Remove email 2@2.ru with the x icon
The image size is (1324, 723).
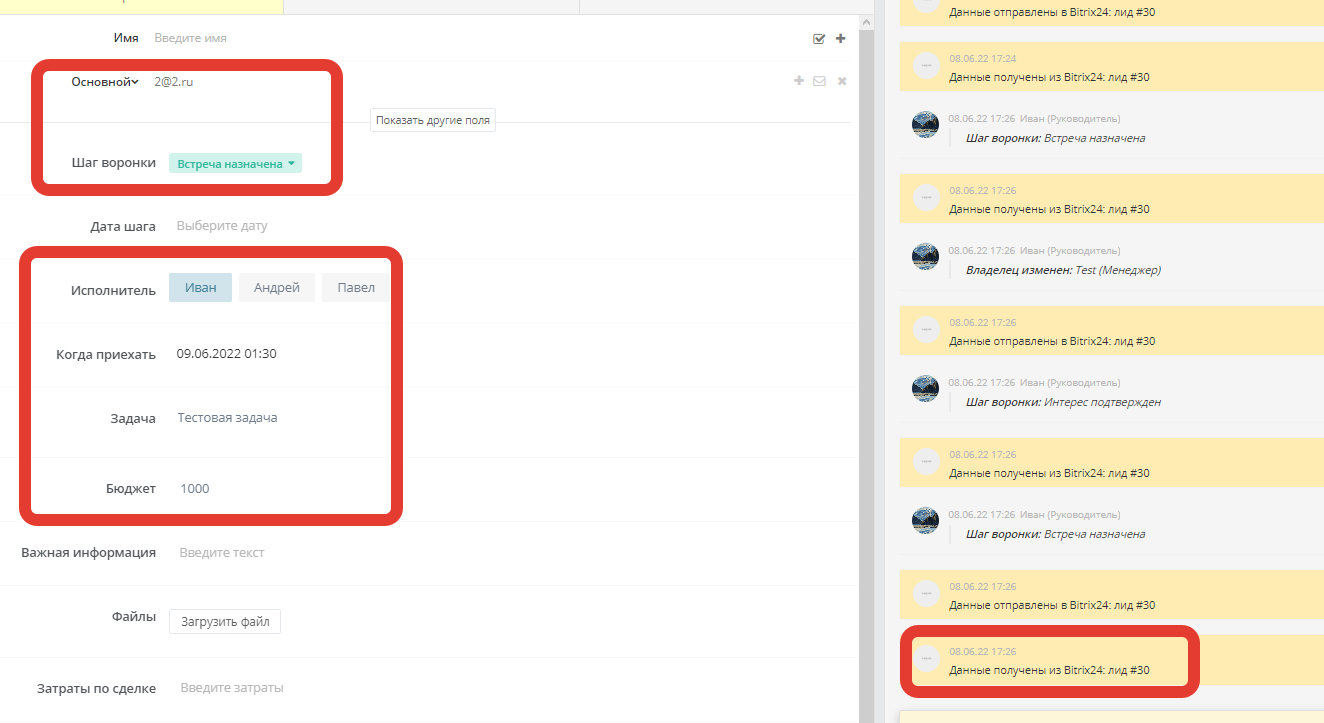coord(842,81)
